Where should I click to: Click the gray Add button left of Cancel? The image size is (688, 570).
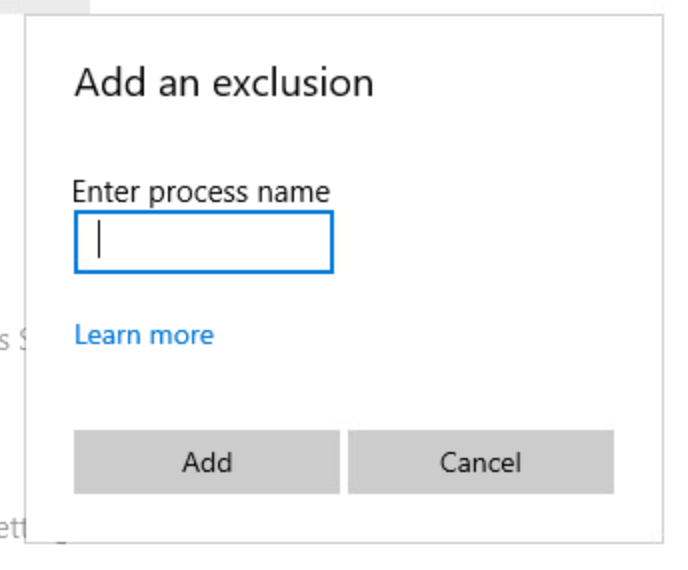207,462
